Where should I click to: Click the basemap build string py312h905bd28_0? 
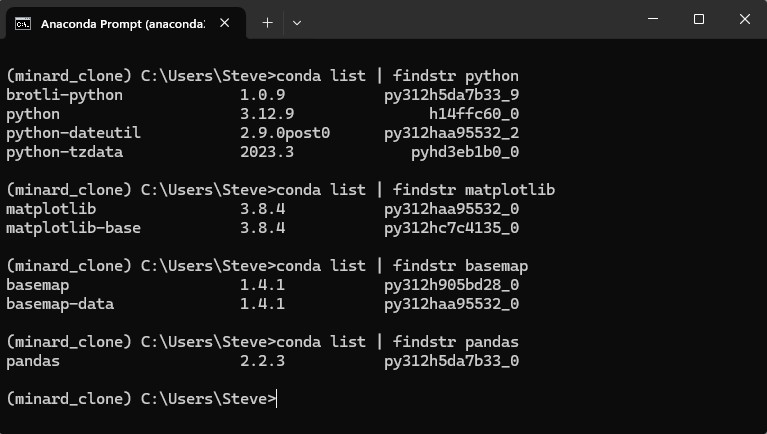(x=451, y=285)
